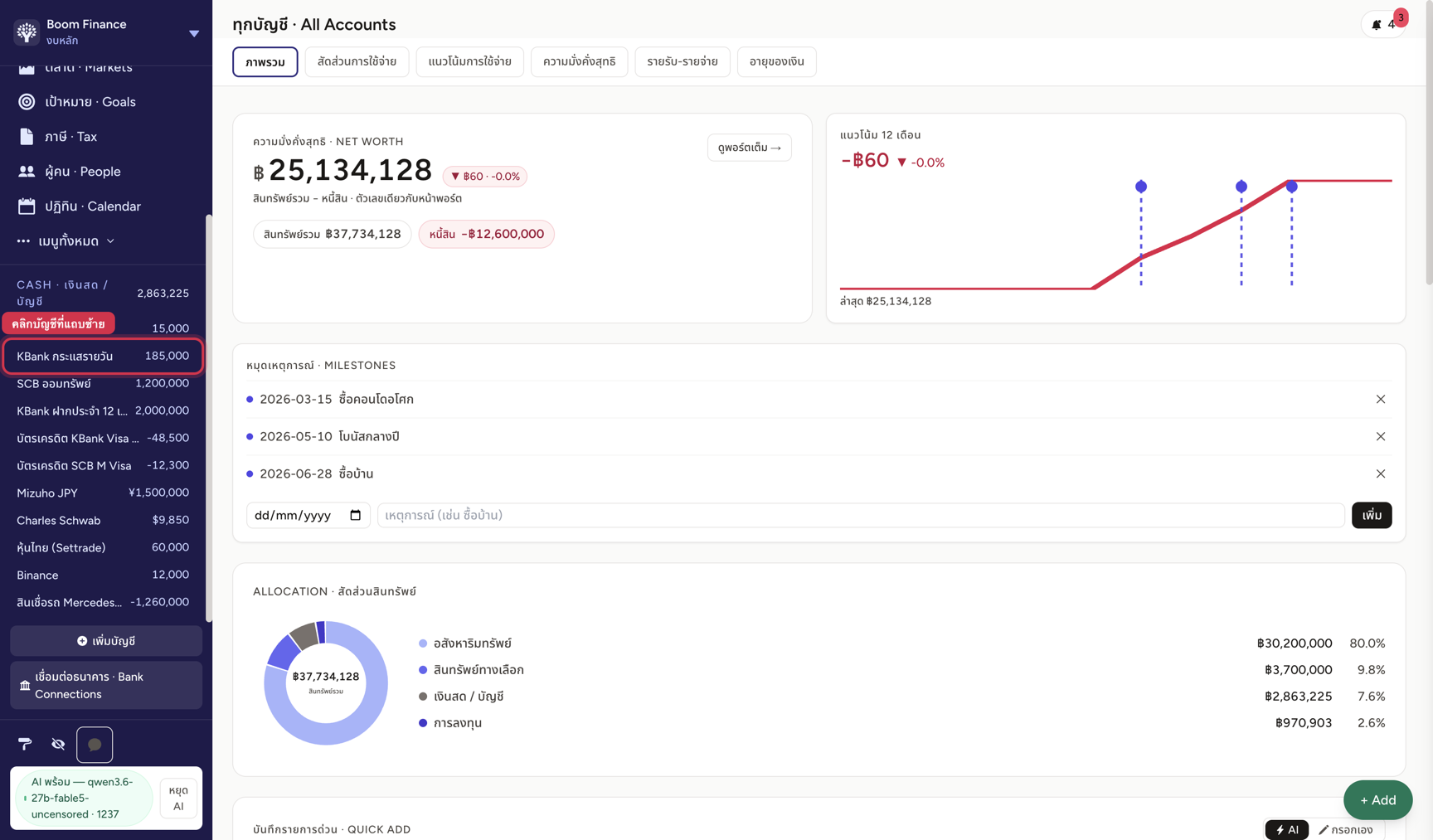Click the sidebar vertical scrollbar

coord(209,418)
